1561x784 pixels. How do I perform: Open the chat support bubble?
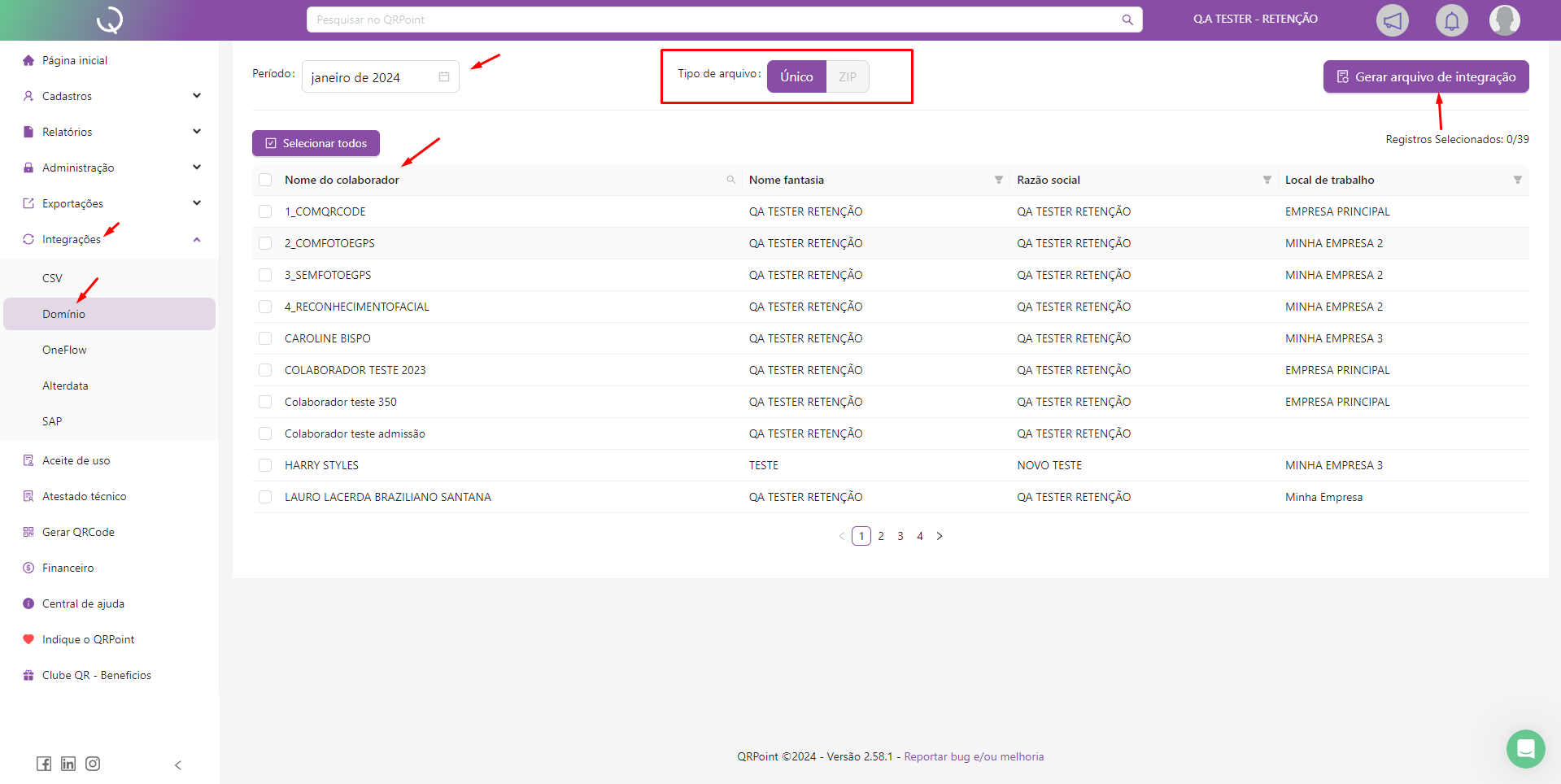coord(1525,748)
